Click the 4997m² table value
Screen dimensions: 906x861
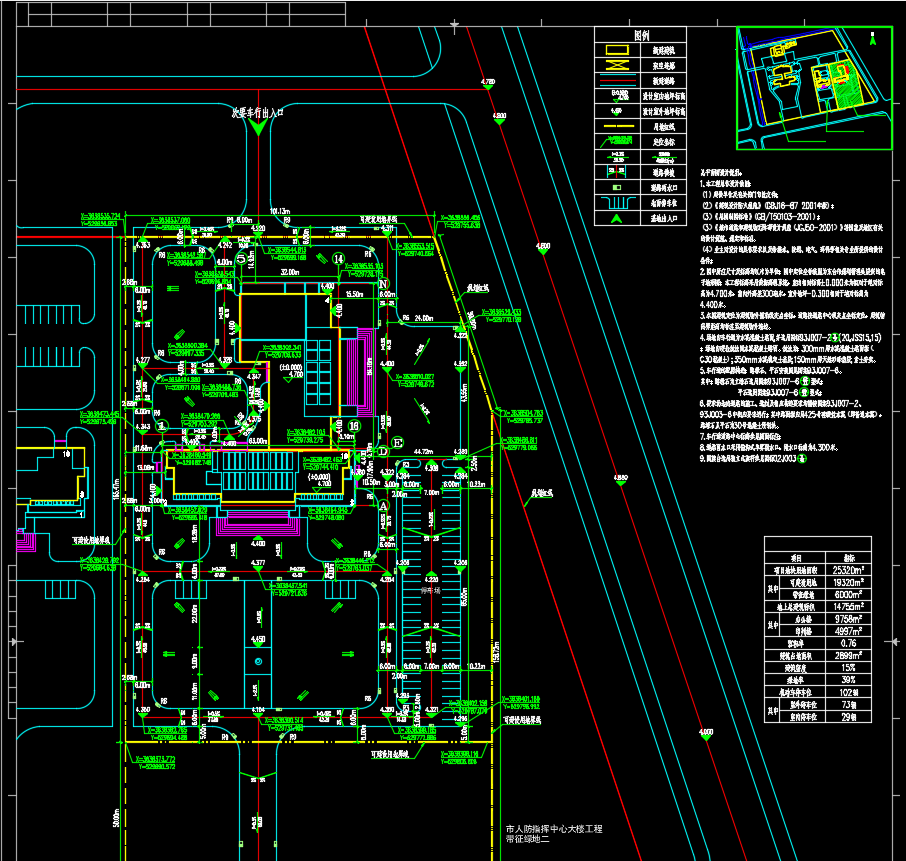coord(848,631)
